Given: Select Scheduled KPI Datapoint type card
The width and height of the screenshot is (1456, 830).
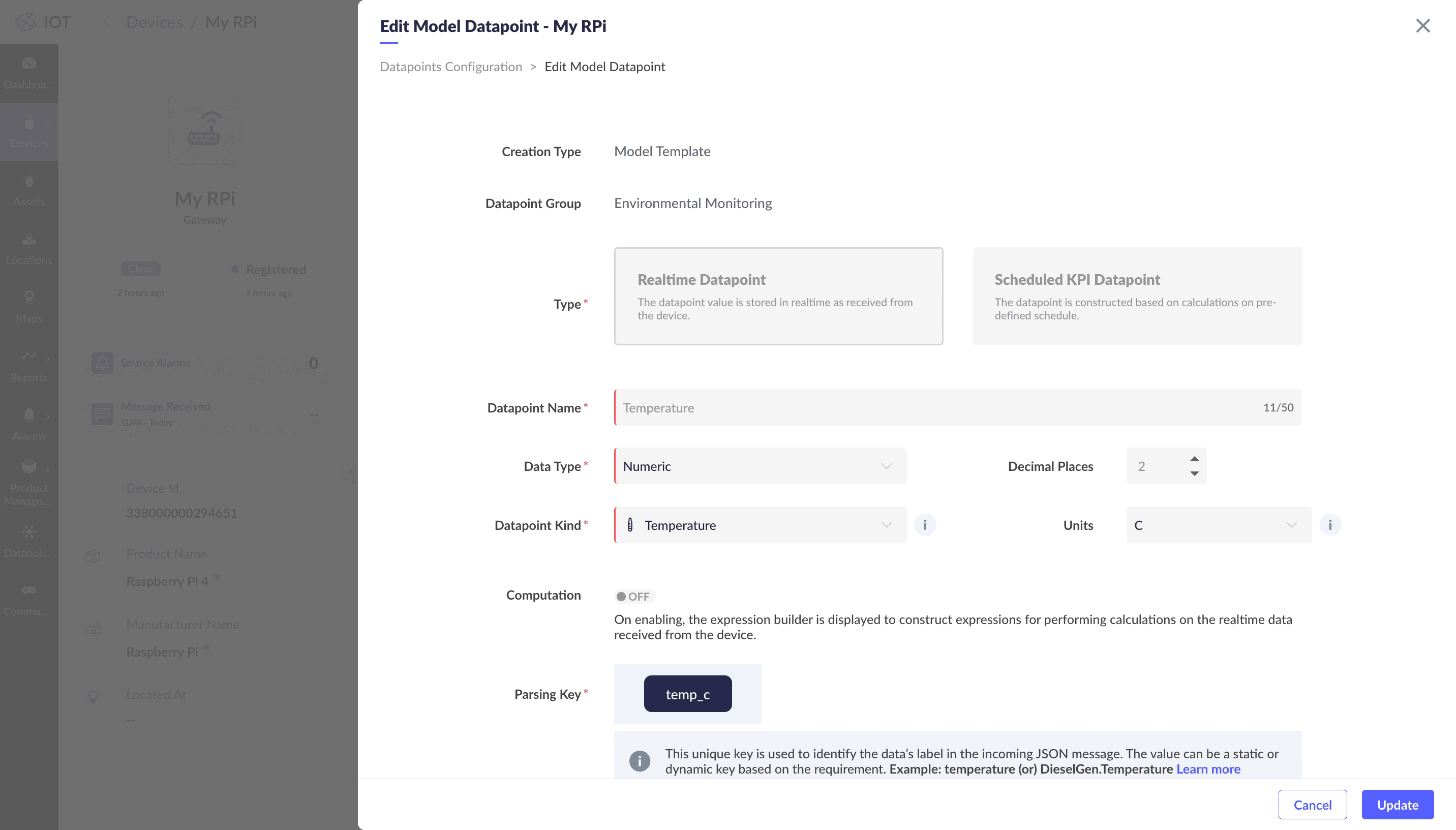Looking at the screenshot, I should [1136, 296].
